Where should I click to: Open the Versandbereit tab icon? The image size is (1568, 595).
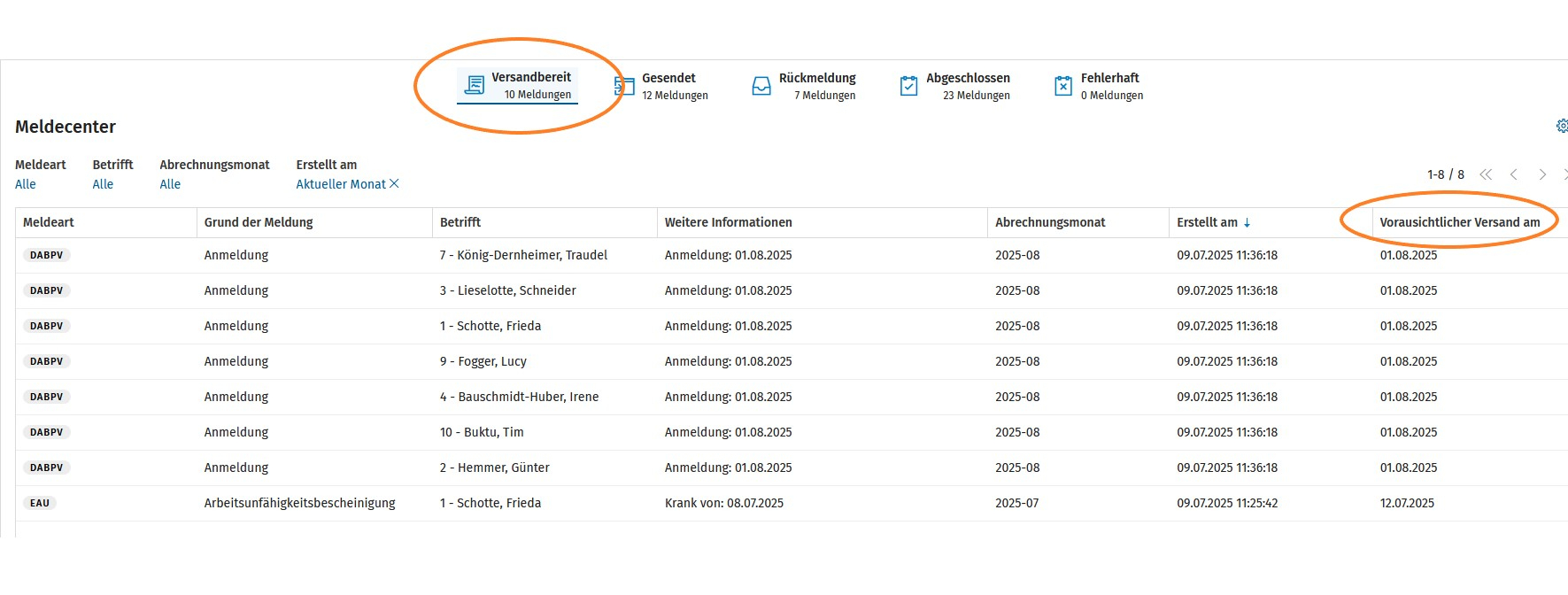[475, 85]
